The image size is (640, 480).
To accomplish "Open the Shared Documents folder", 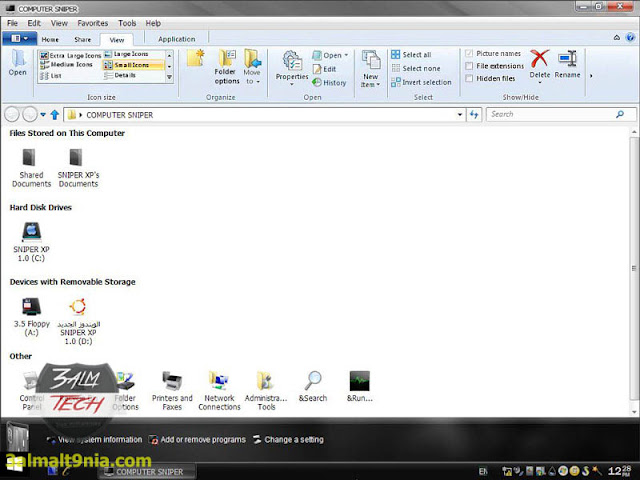I will click(x=31, y=168).
